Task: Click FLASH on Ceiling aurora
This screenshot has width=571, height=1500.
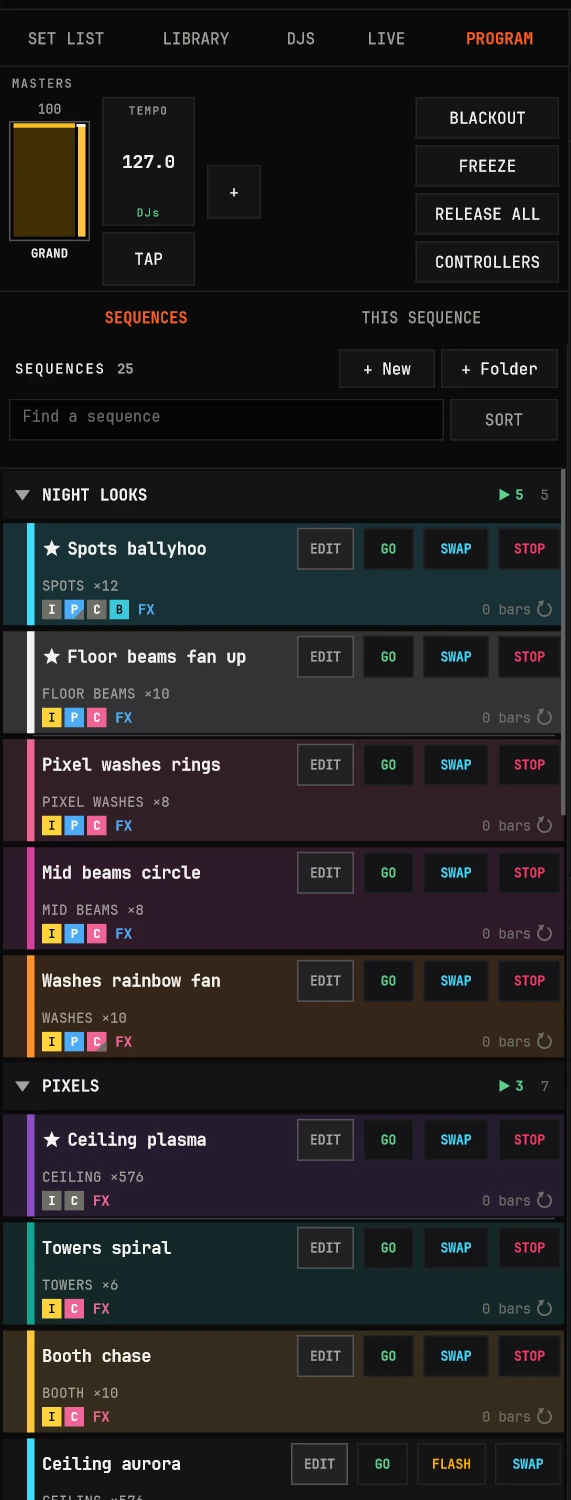Action: point(451,1464)
